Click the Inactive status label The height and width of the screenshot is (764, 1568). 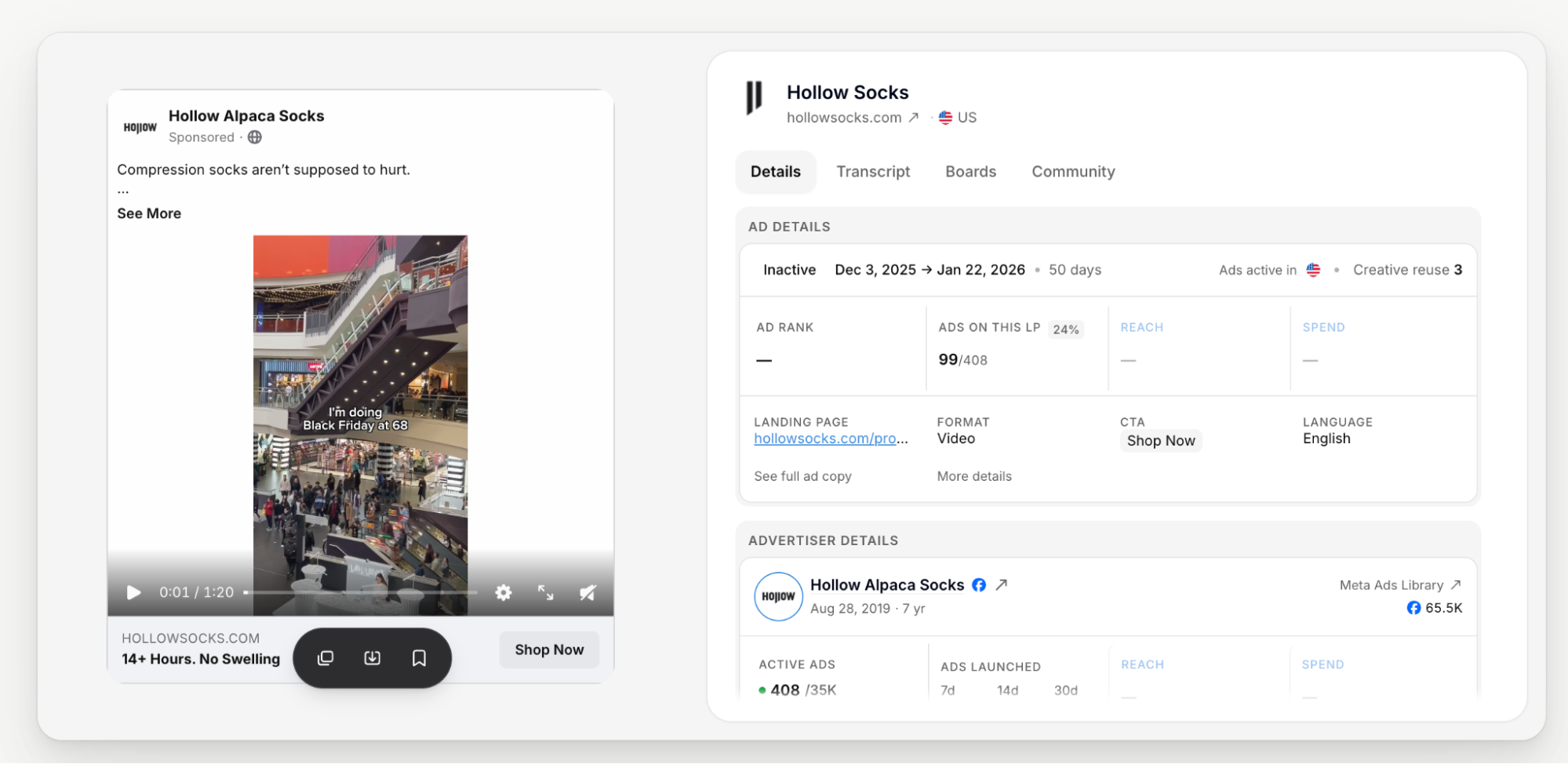coord(789,270)
